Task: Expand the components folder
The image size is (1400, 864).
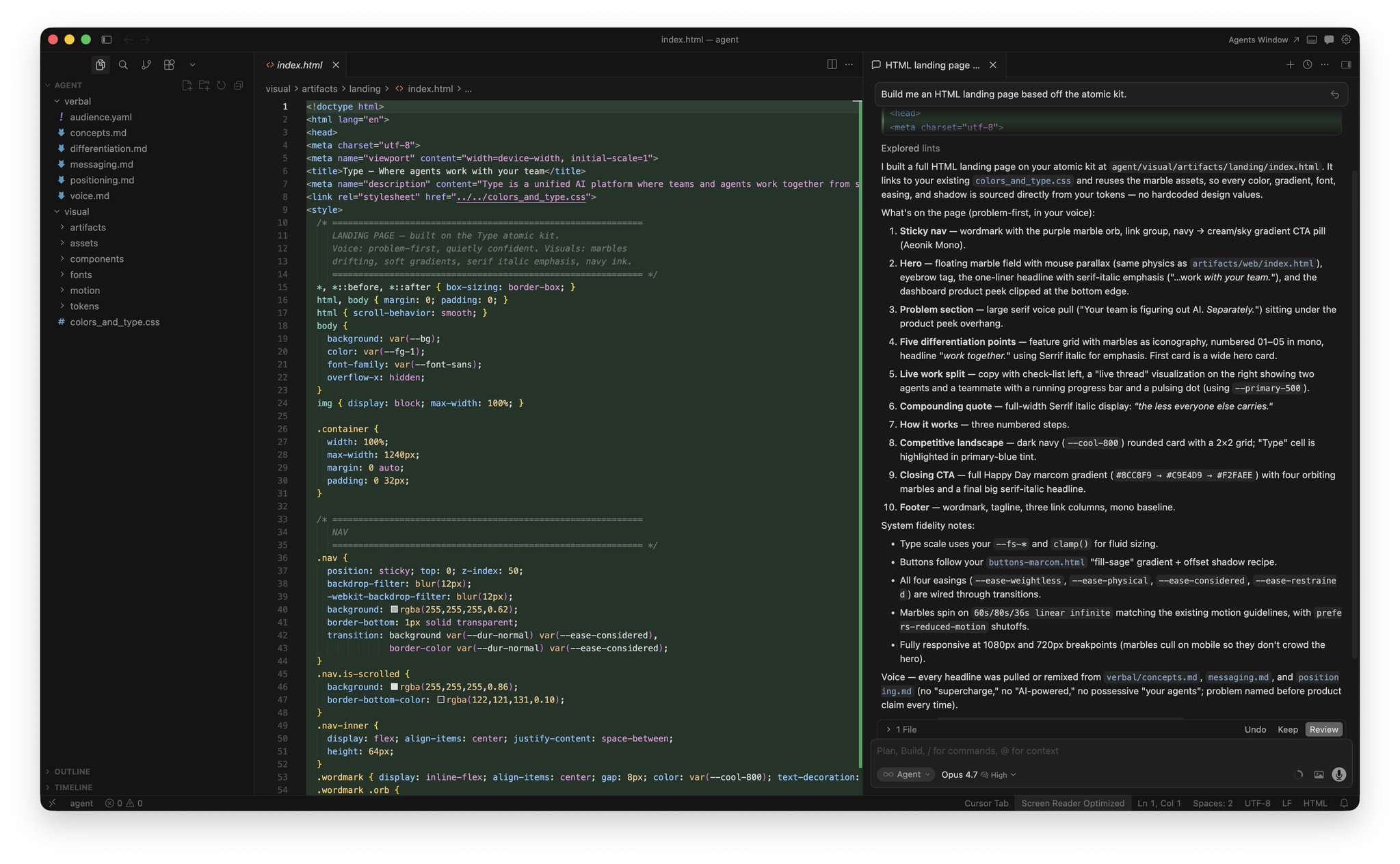Action: pos(96,259)
